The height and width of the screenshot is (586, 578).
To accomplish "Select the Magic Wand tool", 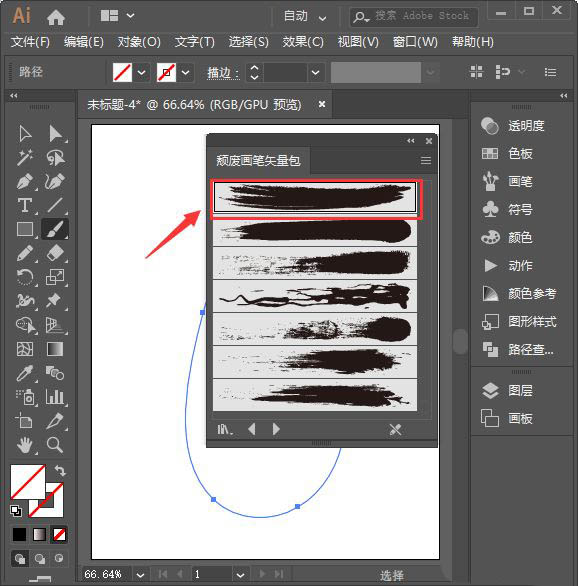I will 25,157.
